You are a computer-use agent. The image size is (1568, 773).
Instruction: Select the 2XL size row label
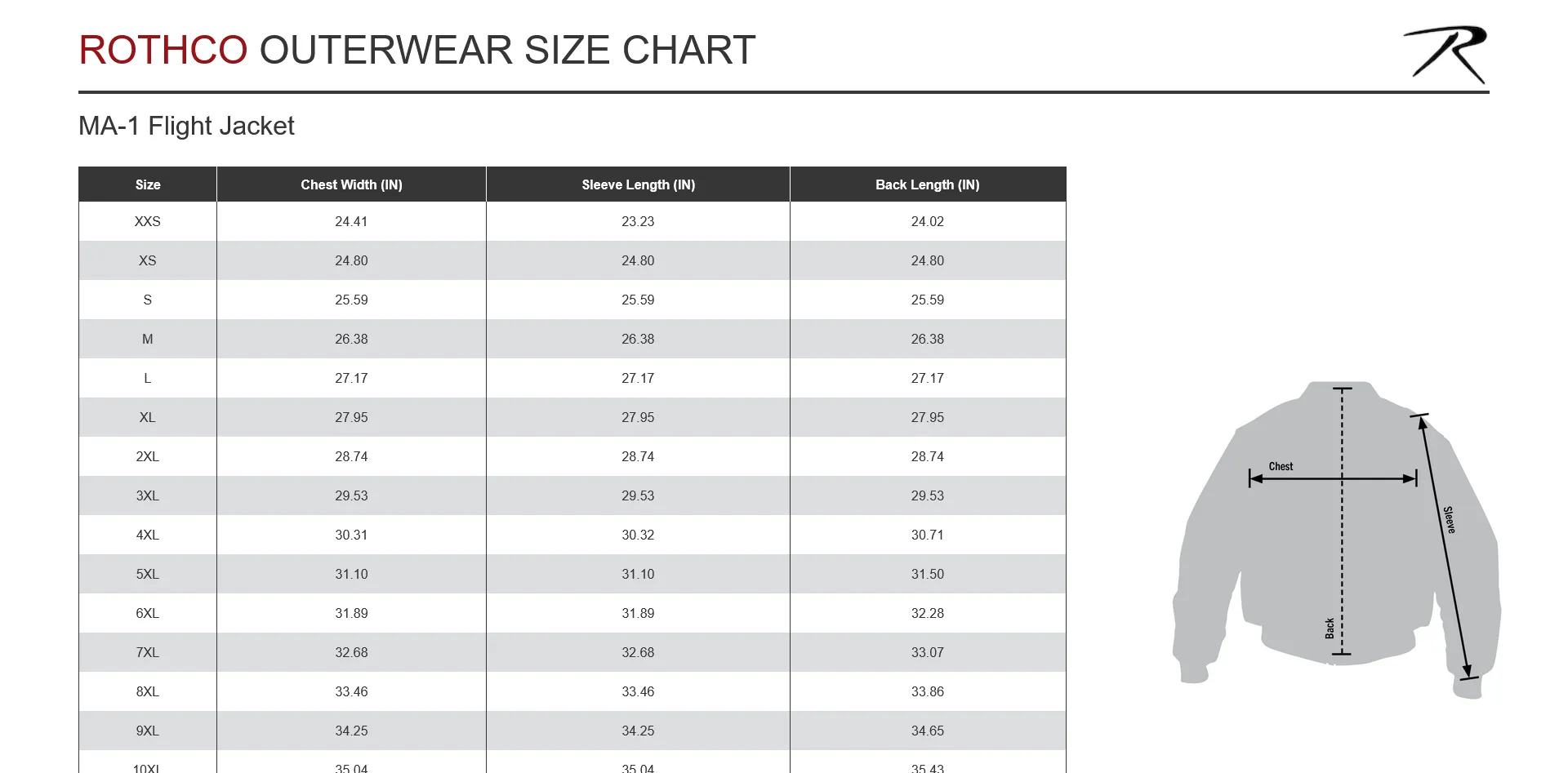coord(148,456)
